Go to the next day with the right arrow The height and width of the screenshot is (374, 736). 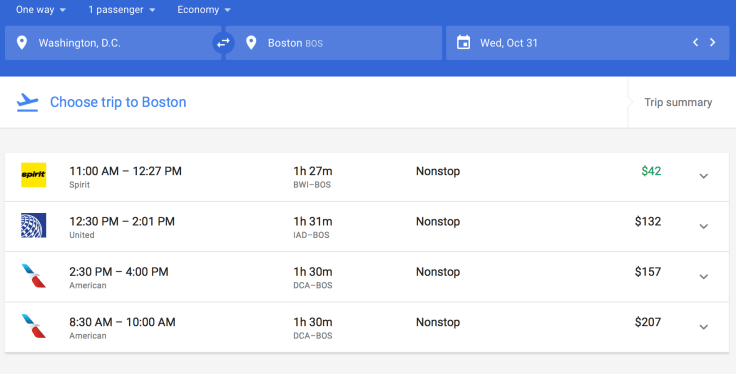[713, 42]
